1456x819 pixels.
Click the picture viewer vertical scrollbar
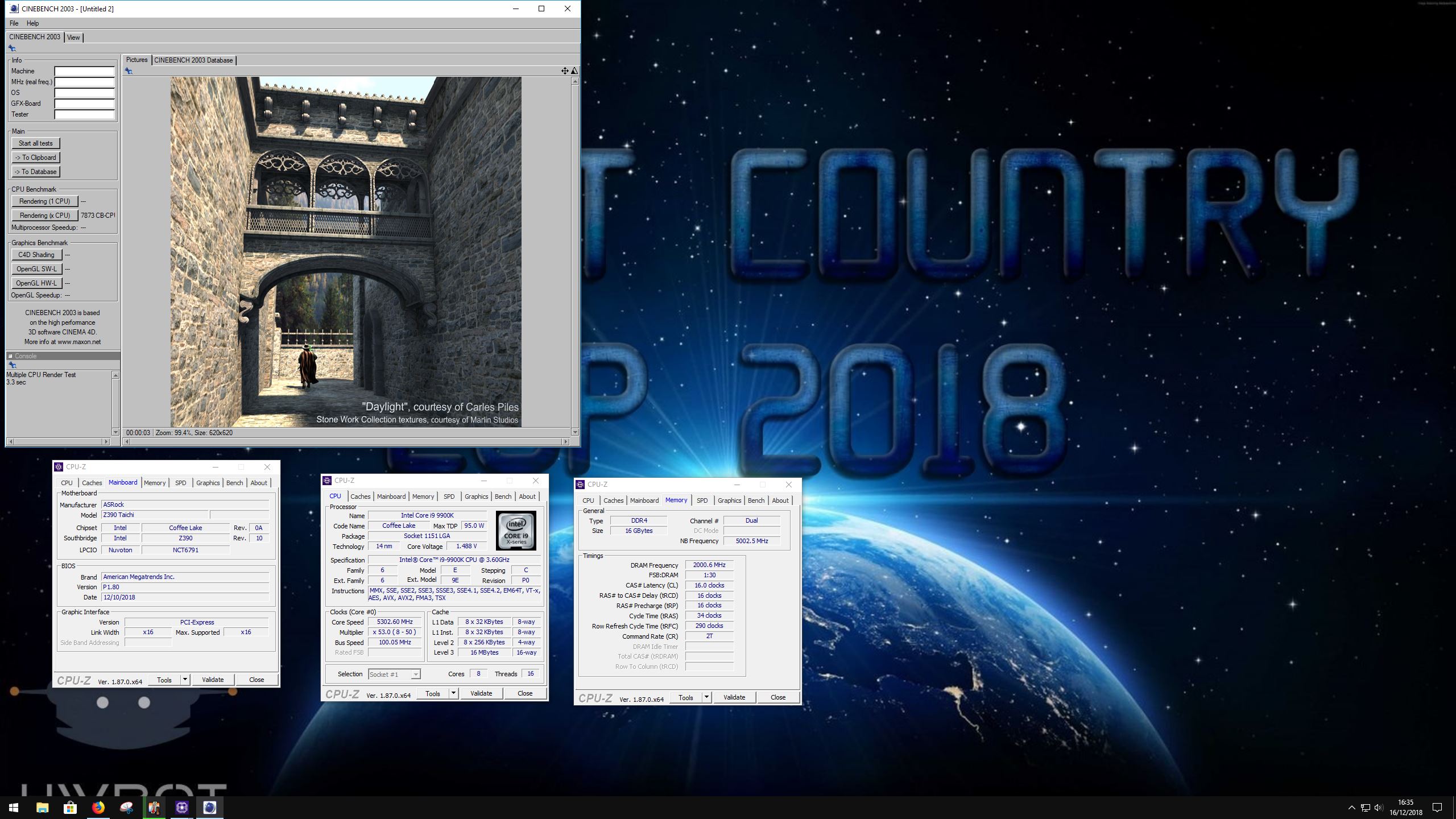click(x=575, y=257)
